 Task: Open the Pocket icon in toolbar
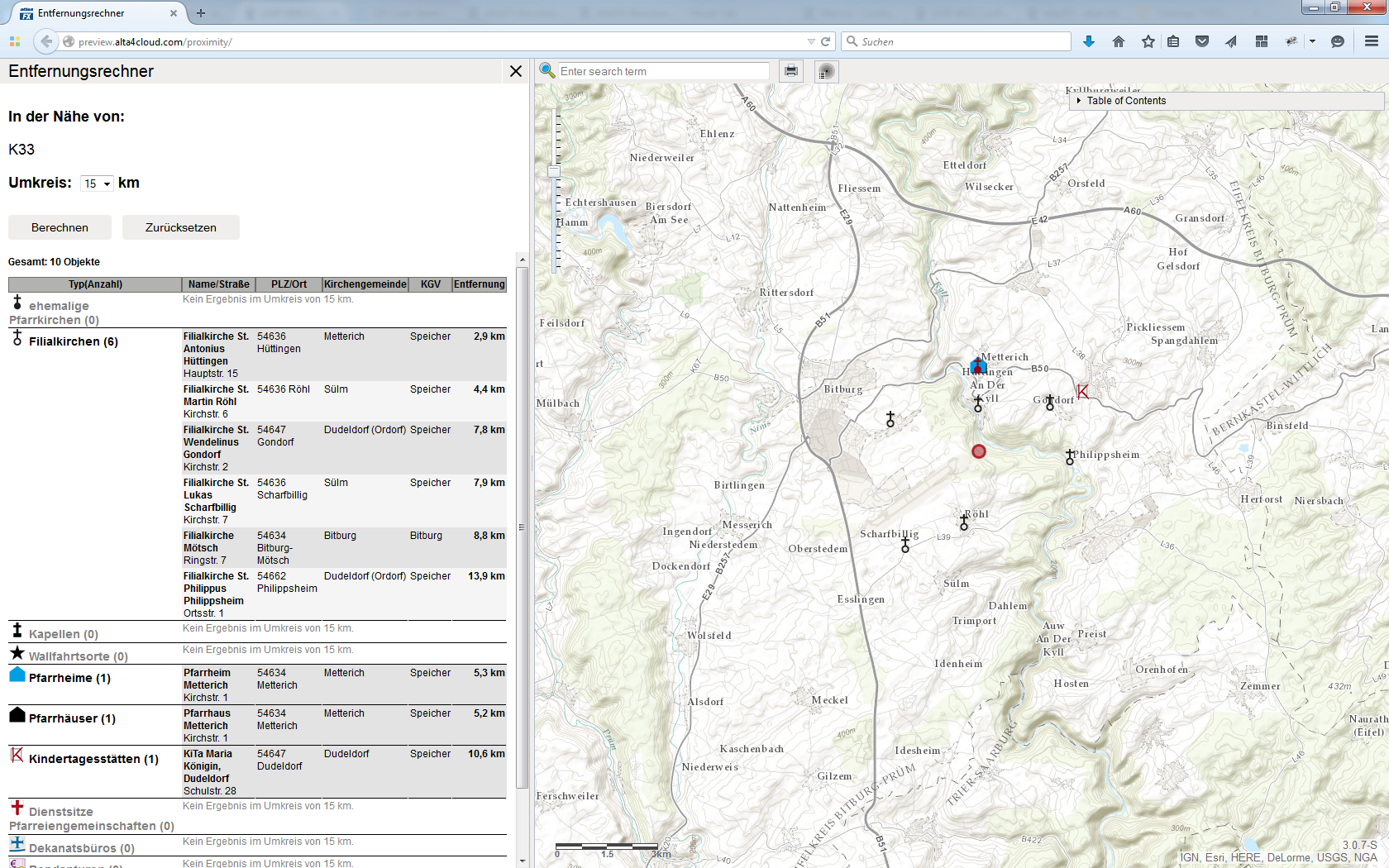pyautogui.click(x=1202, y=41)
